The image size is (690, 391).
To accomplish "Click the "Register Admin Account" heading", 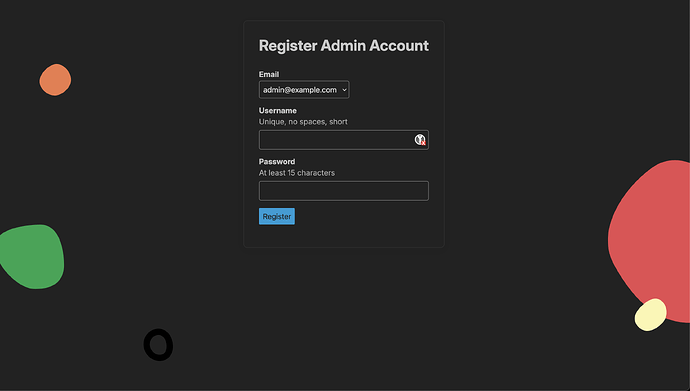I will (344, 46).
